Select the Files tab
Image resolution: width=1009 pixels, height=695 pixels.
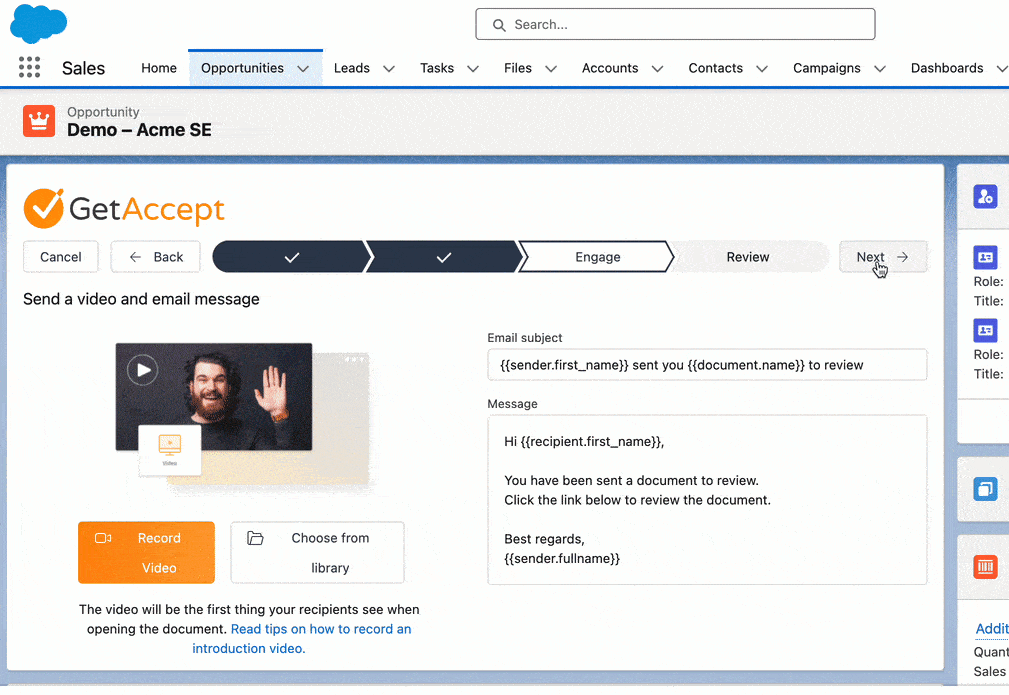click(x=518, y=68)
